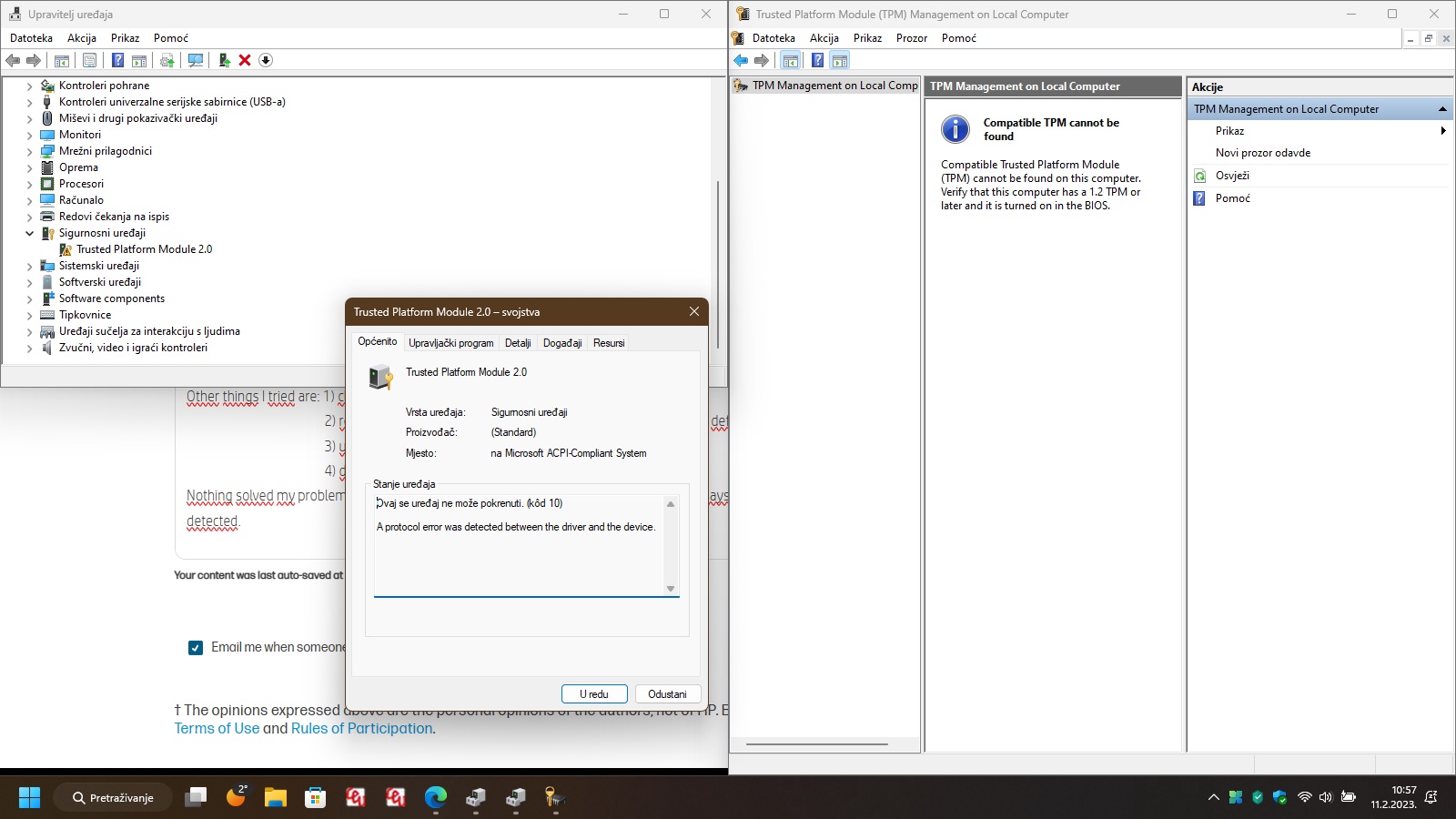Click the Properties icon in Device Manager toolbar
Image resolution: width=1456 pixels, height=819 pixels.
[x=89, y=60]
